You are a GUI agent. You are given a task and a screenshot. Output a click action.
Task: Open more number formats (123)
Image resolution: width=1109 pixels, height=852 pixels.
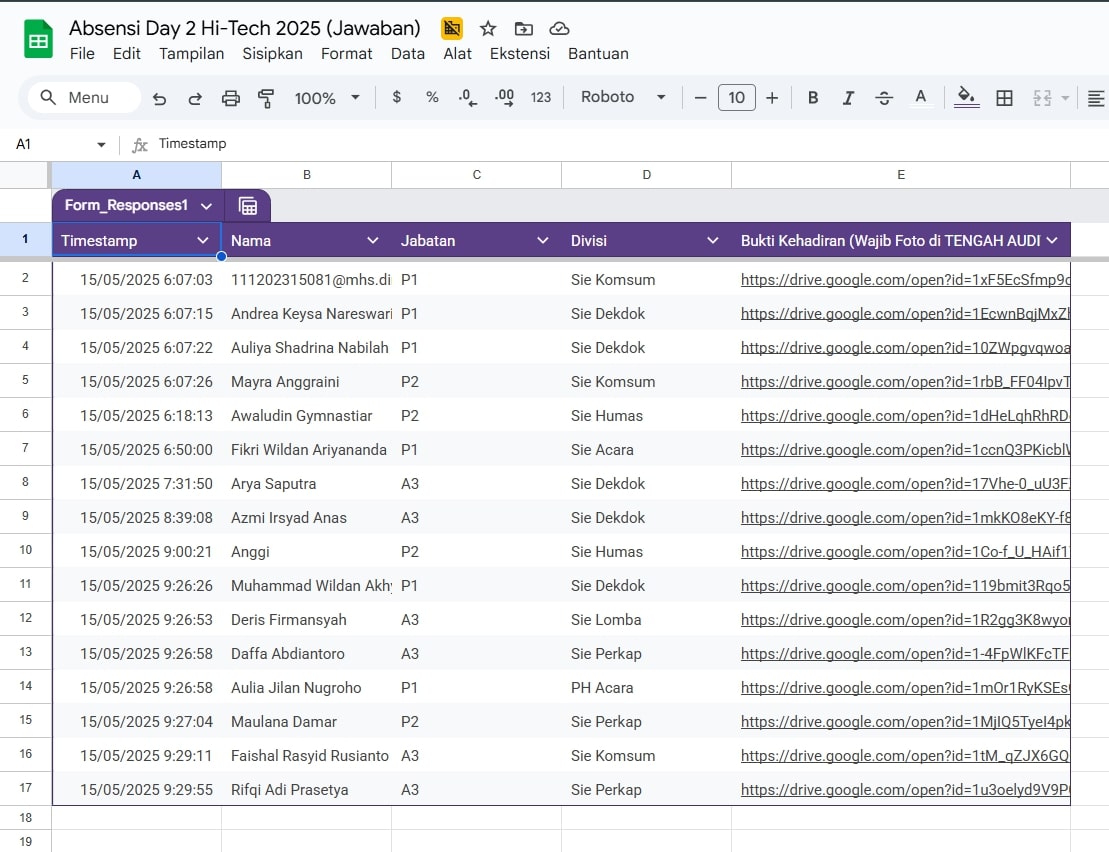(541, 98)
